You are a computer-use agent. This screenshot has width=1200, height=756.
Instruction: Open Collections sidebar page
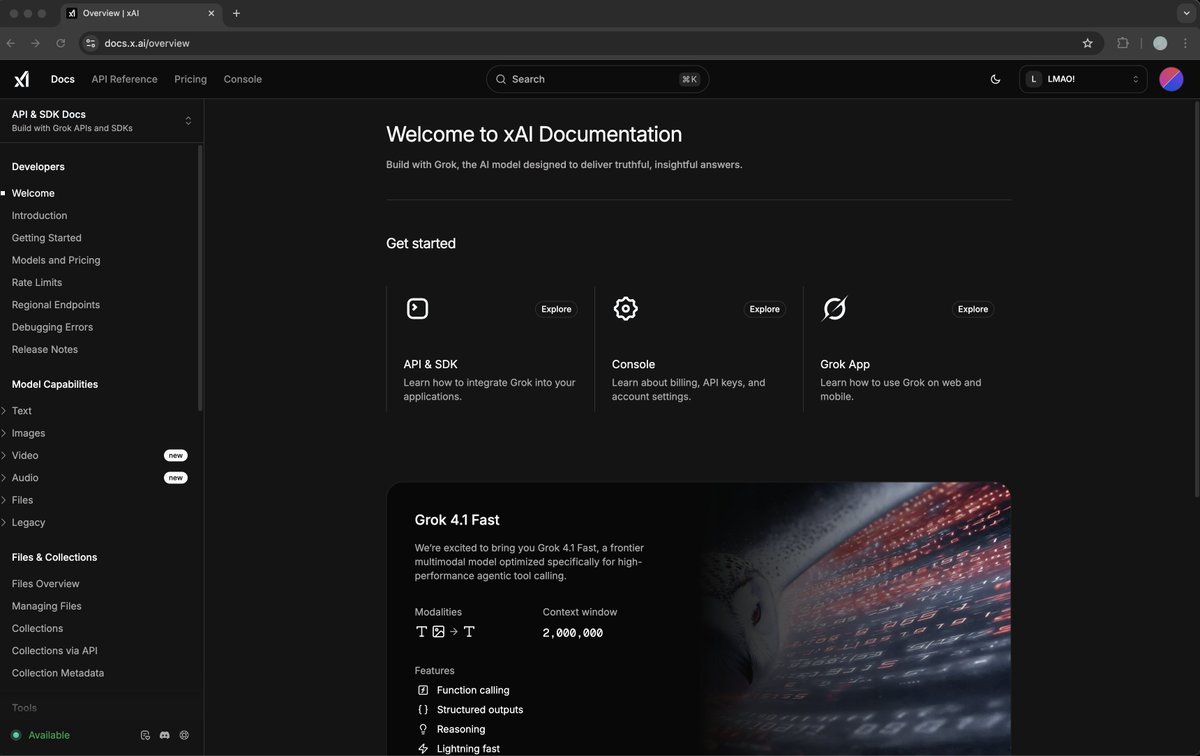click(x=37, y=628)
